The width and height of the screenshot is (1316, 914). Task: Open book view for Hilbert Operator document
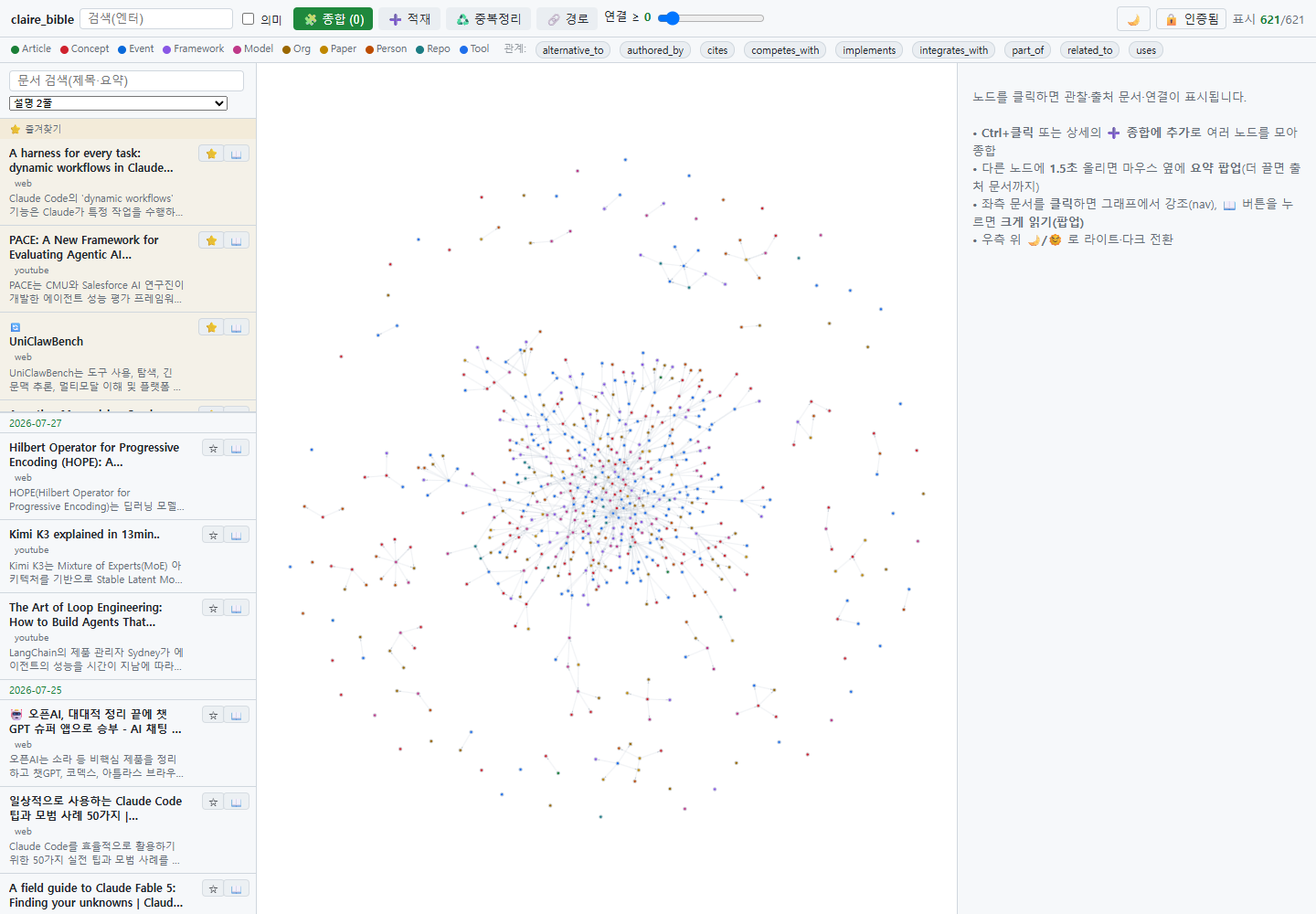tap(236, 448)
